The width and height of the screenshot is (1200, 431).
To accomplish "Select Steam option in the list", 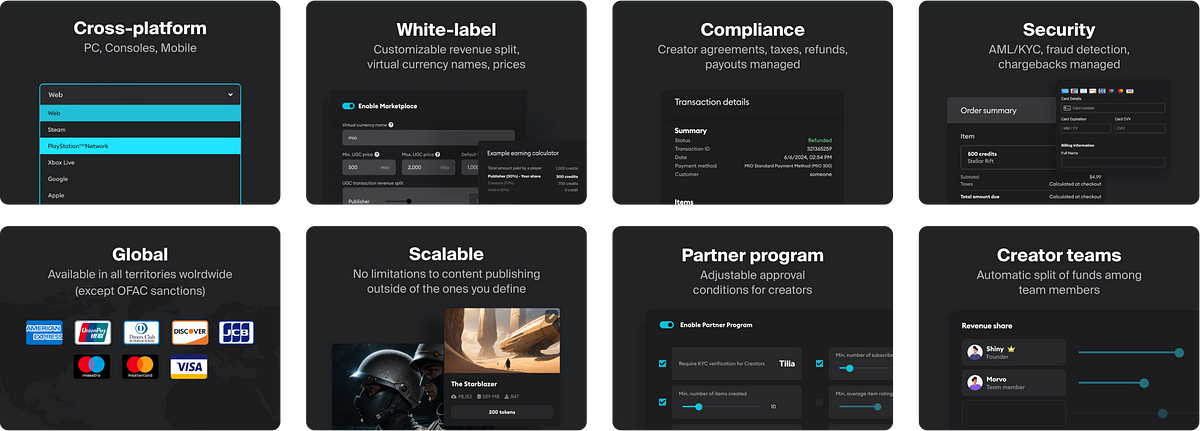I will click(140, 129).
